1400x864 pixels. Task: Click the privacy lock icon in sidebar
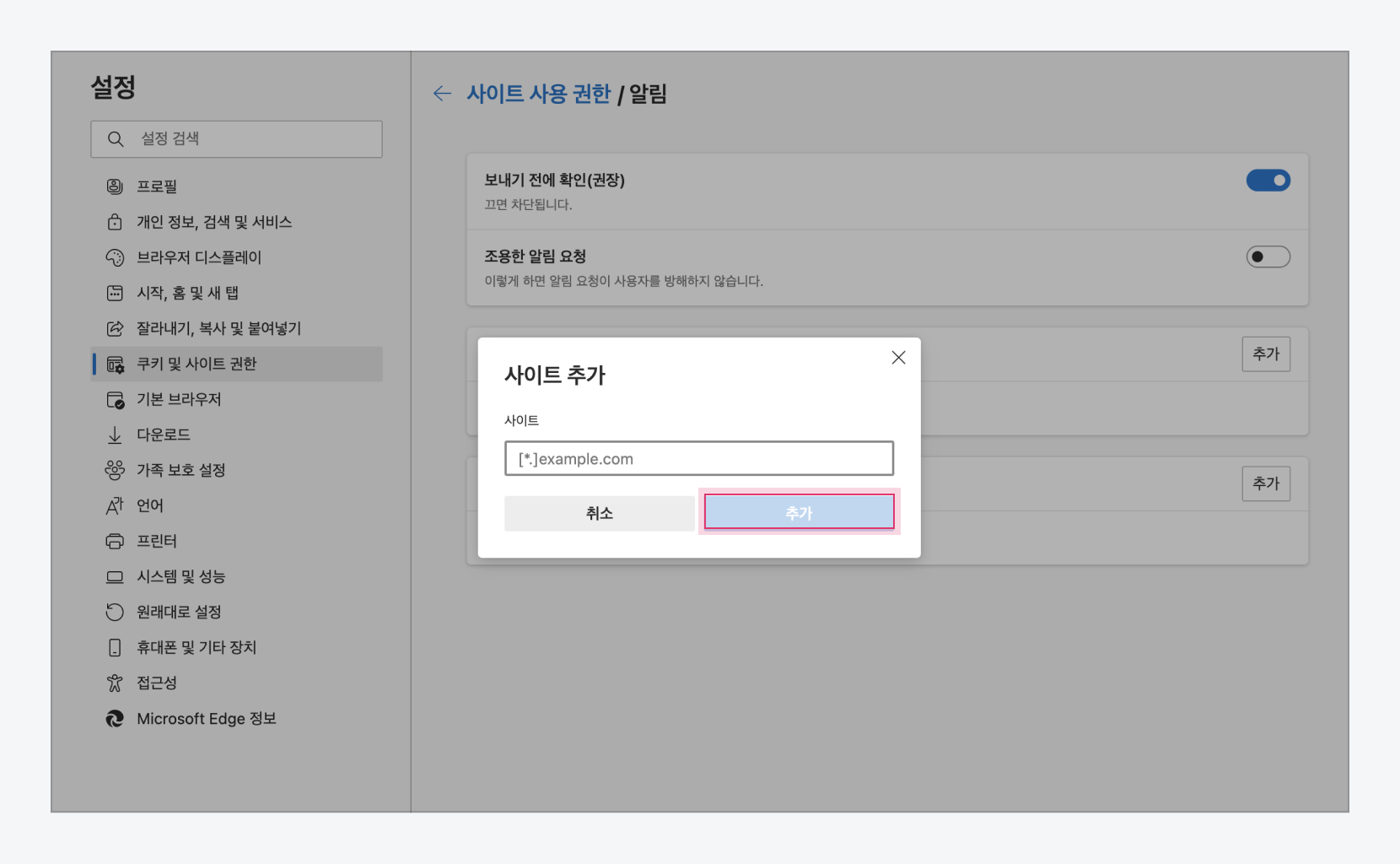tap(115, 222)
